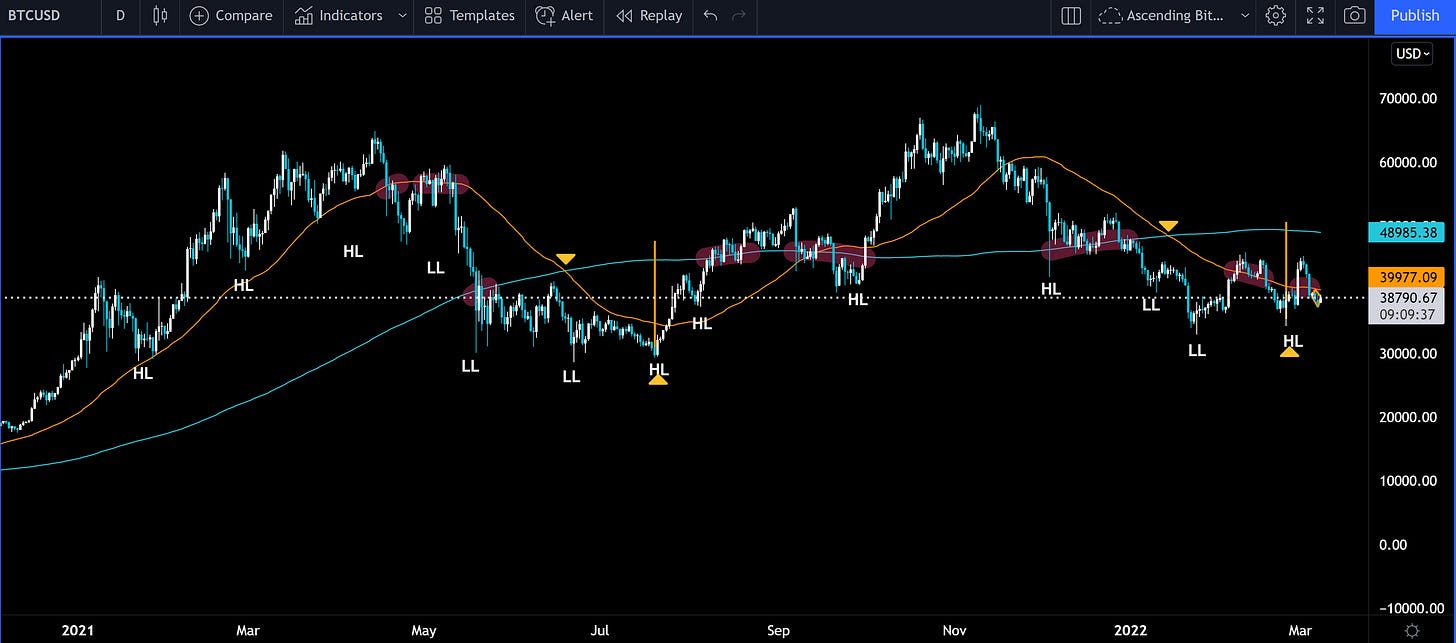Open the USD currency dropdown
The height and width of the screenshot is (643, 1456).
[x=1411, y=54]
